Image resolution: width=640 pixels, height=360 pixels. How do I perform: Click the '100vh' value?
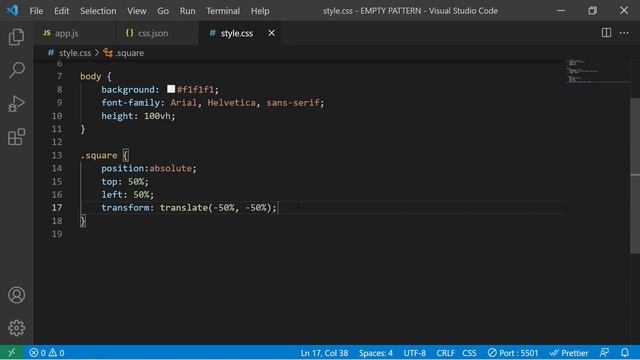pos(157,116)
